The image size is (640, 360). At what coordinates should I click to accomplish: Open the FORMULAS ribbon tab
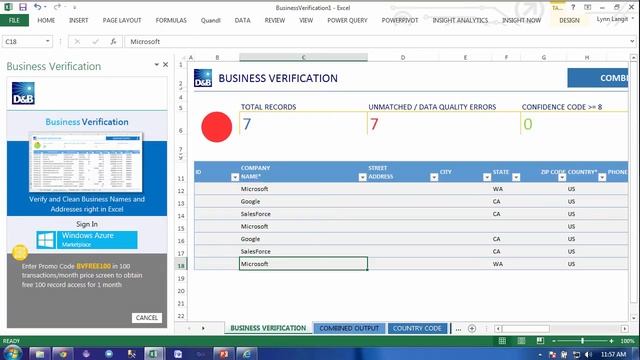[x=171, y=20]
